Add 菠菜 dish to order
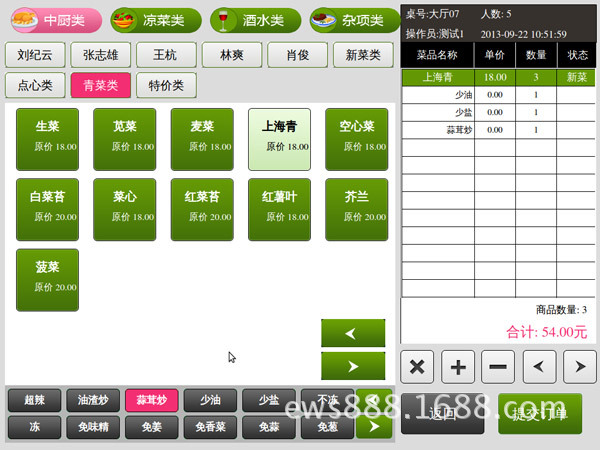 (47, 280)
